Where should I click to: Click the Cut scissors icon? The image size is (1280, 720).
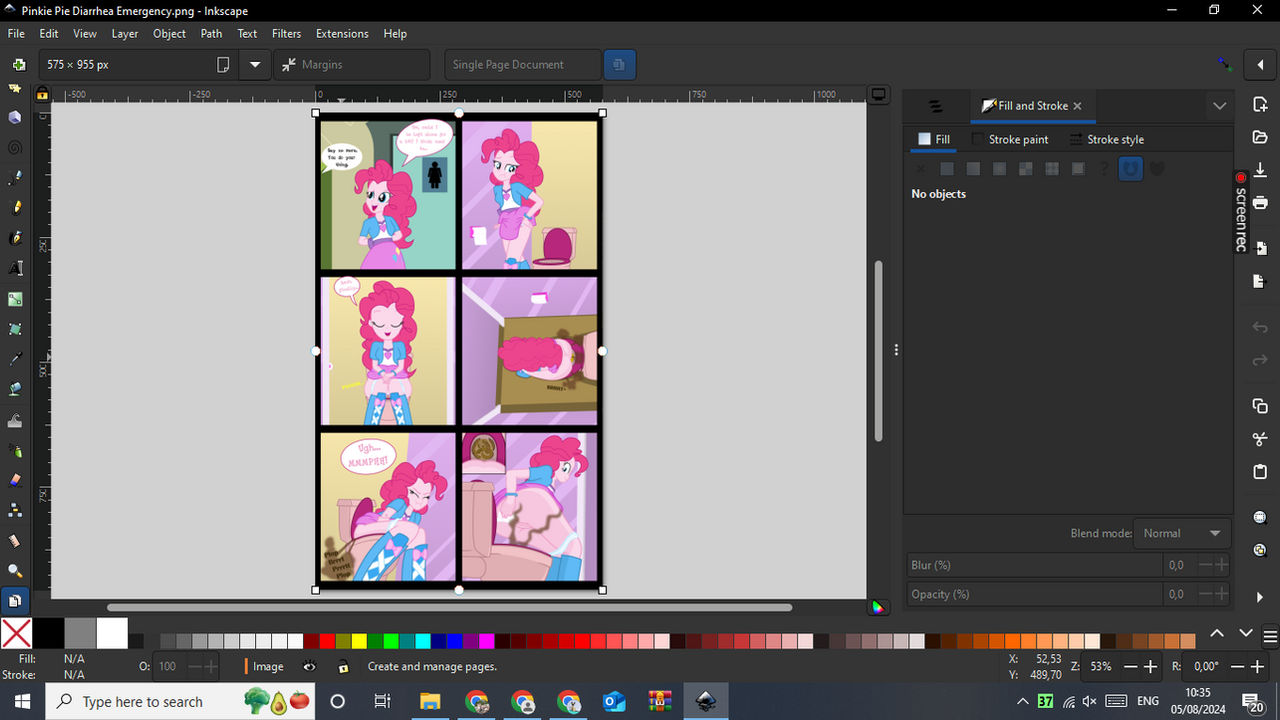(x=1260, y=439)
